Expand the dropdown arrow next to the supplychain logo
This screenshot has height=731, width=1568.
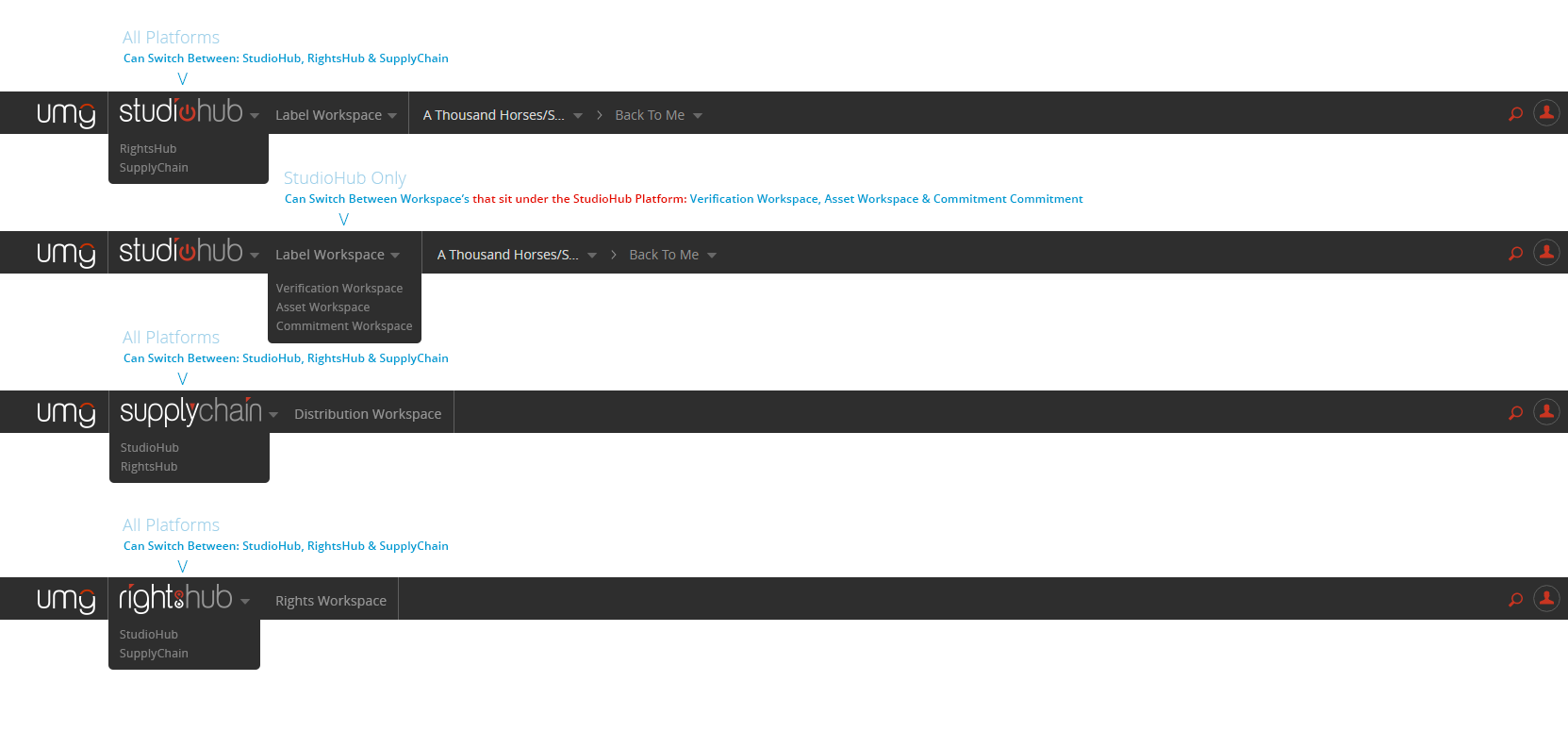pos(273,415)
